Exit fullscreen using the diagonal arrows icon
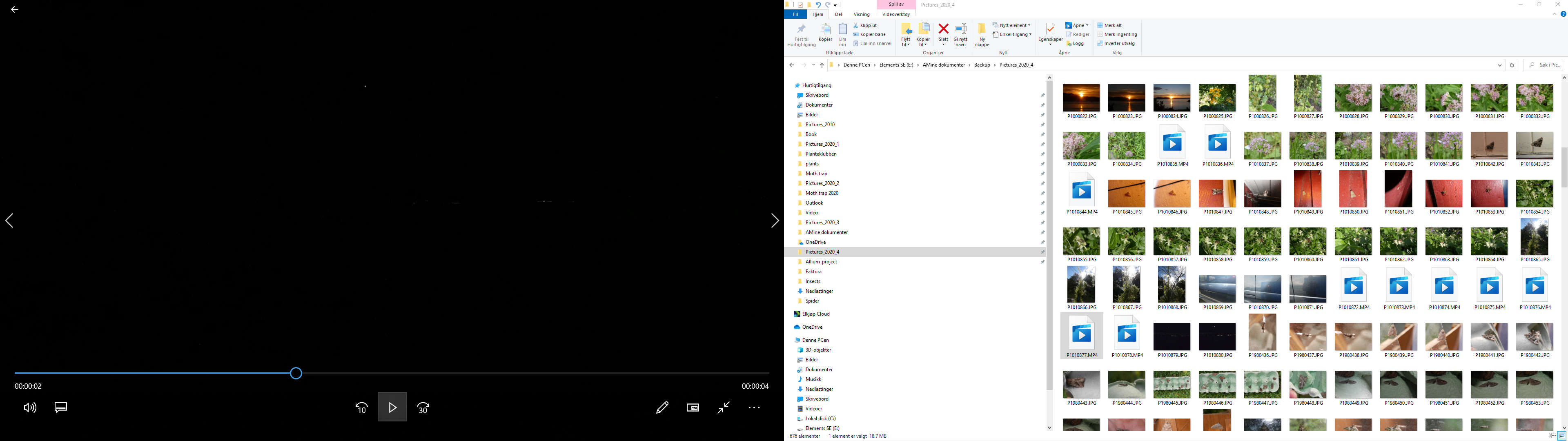Screen dimensions: 1568x441 tap(724, 408)
